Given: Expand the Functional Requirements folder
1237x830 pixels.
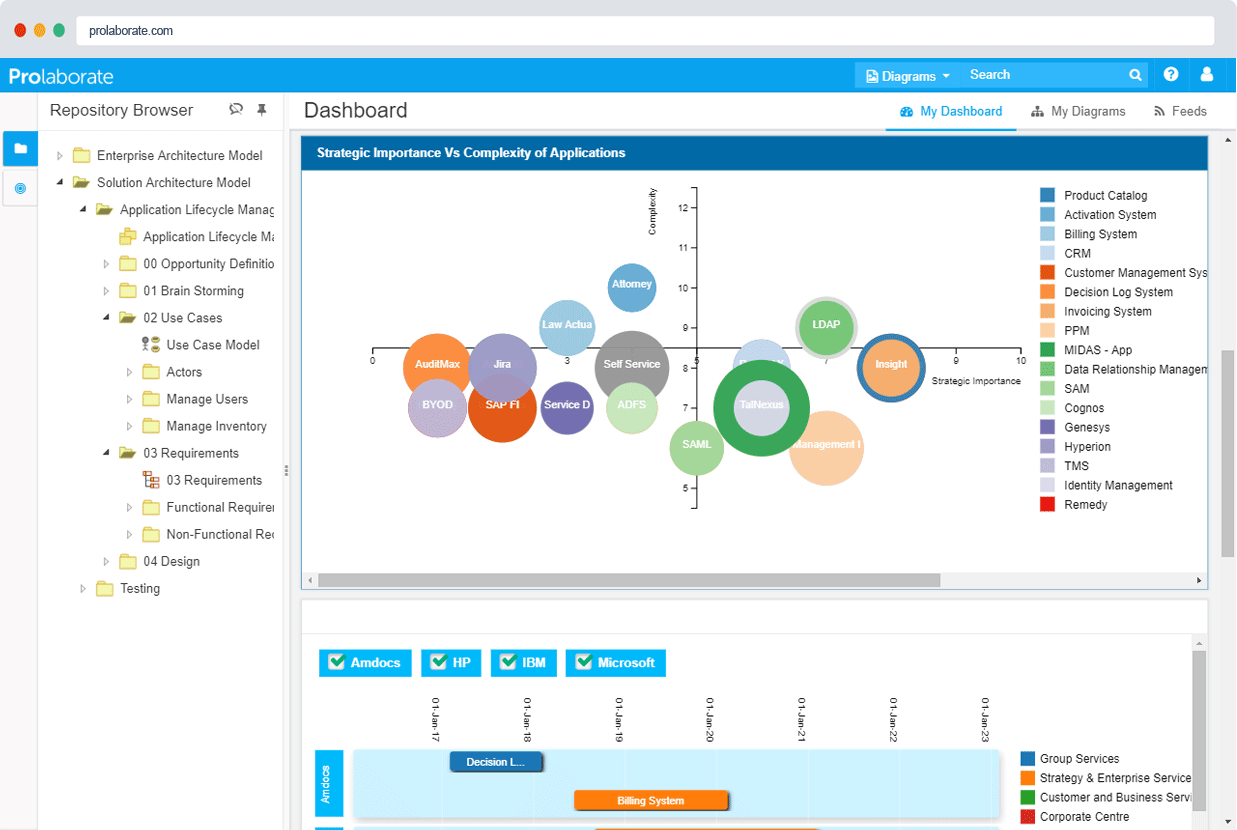Looking at the screenshot, I should [129, 507].
